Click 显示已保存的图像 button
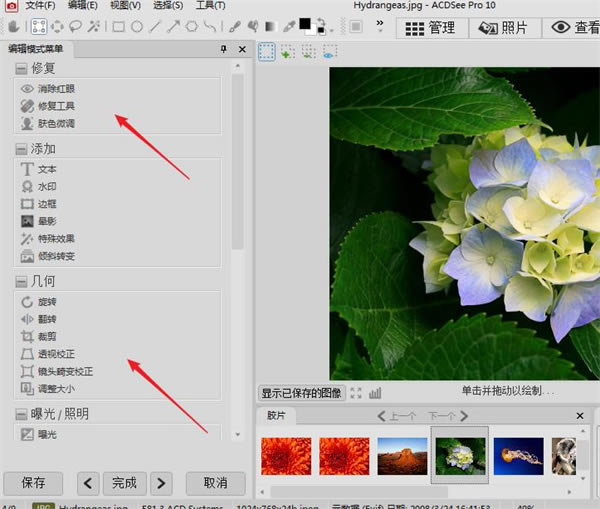 click(x=302, y=393)
